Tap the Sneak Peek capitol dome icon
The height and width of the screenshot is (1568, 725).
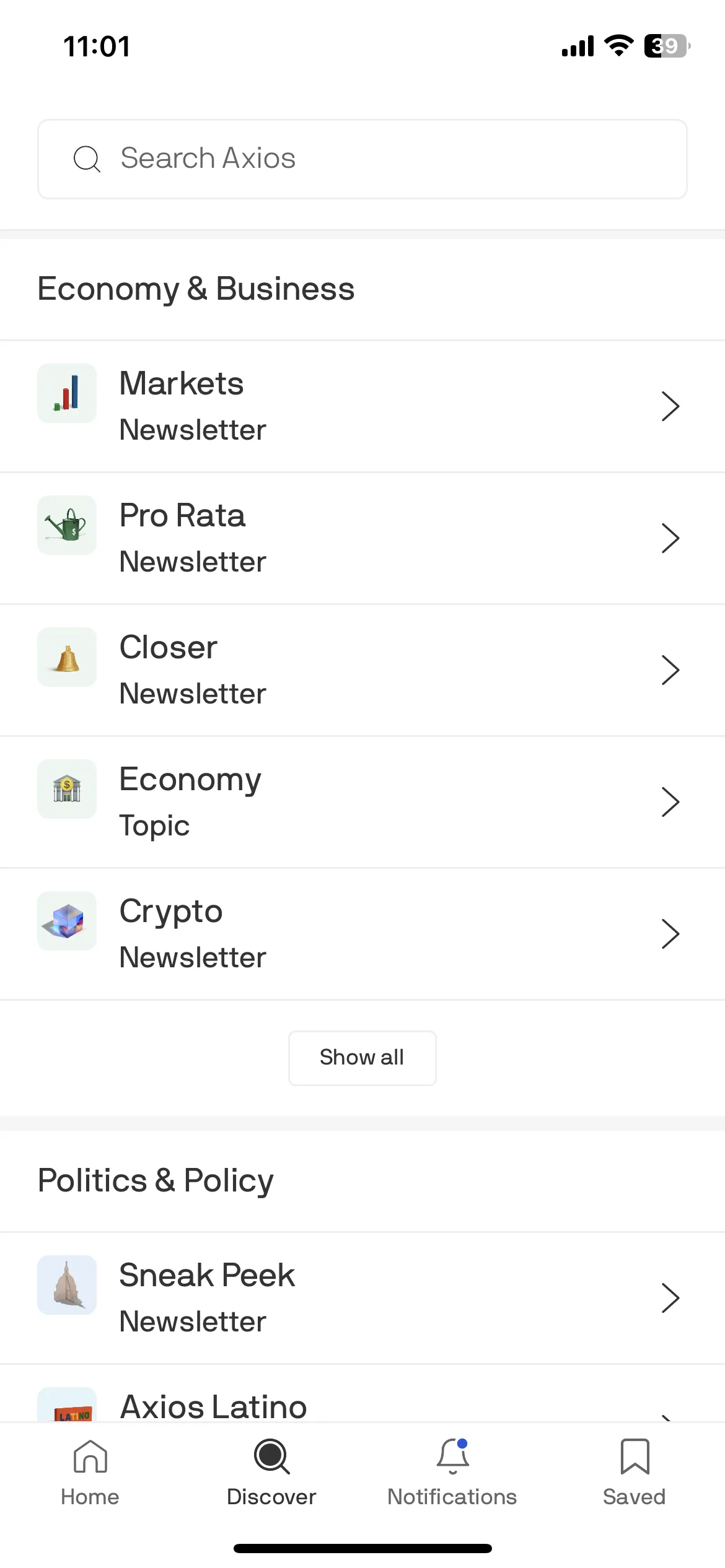(67, 1285)
